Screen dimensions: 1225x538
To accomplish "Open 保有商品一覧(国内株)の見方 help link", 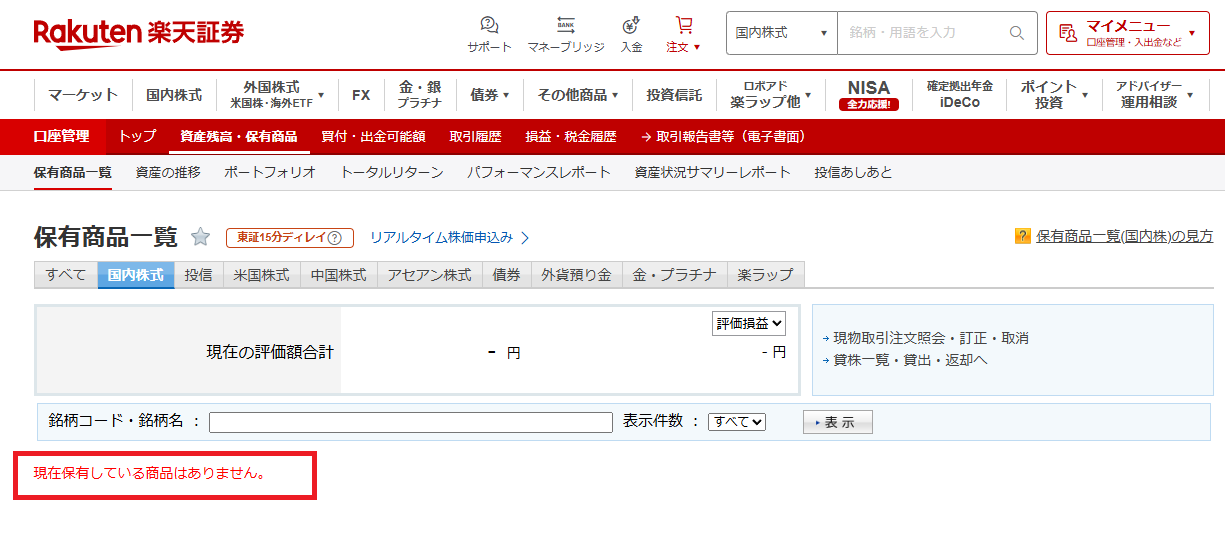I will tap(1124, 236).
